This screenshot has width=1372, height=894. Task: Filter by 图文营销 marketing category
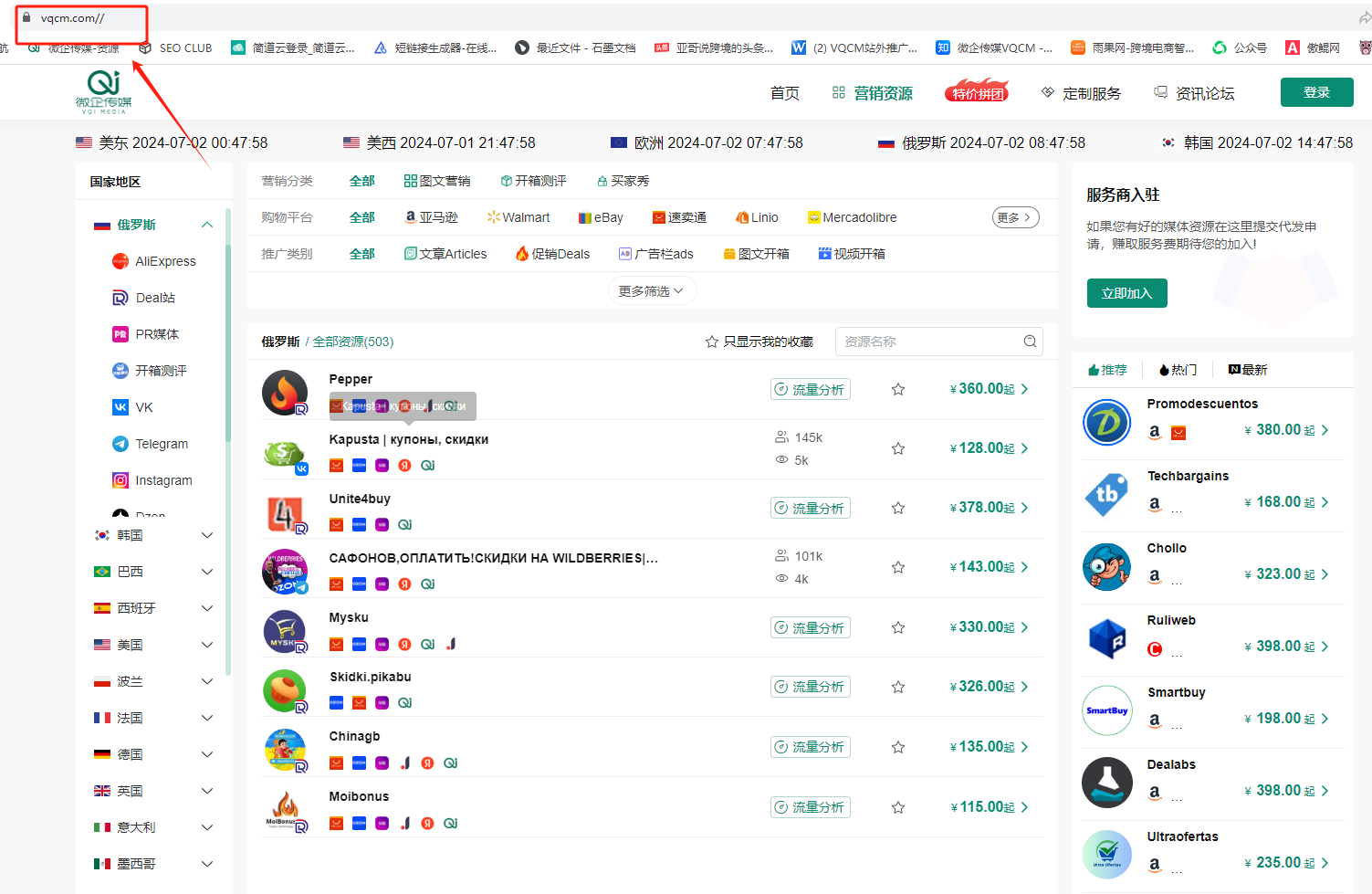pos(437,181)
